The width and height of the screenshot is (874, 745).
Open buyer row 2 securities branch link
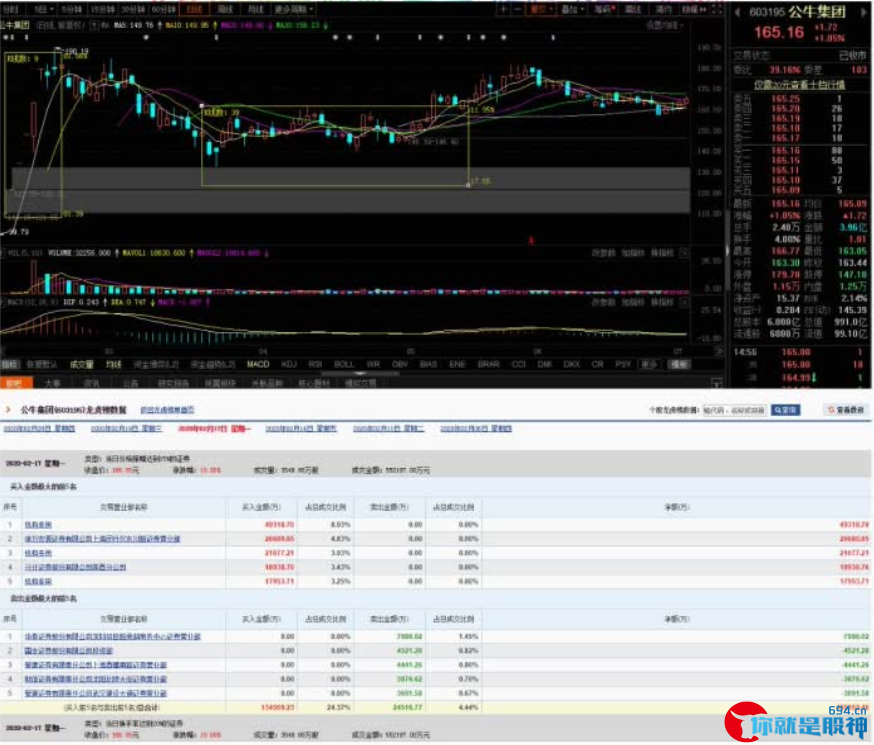point(102,539)
